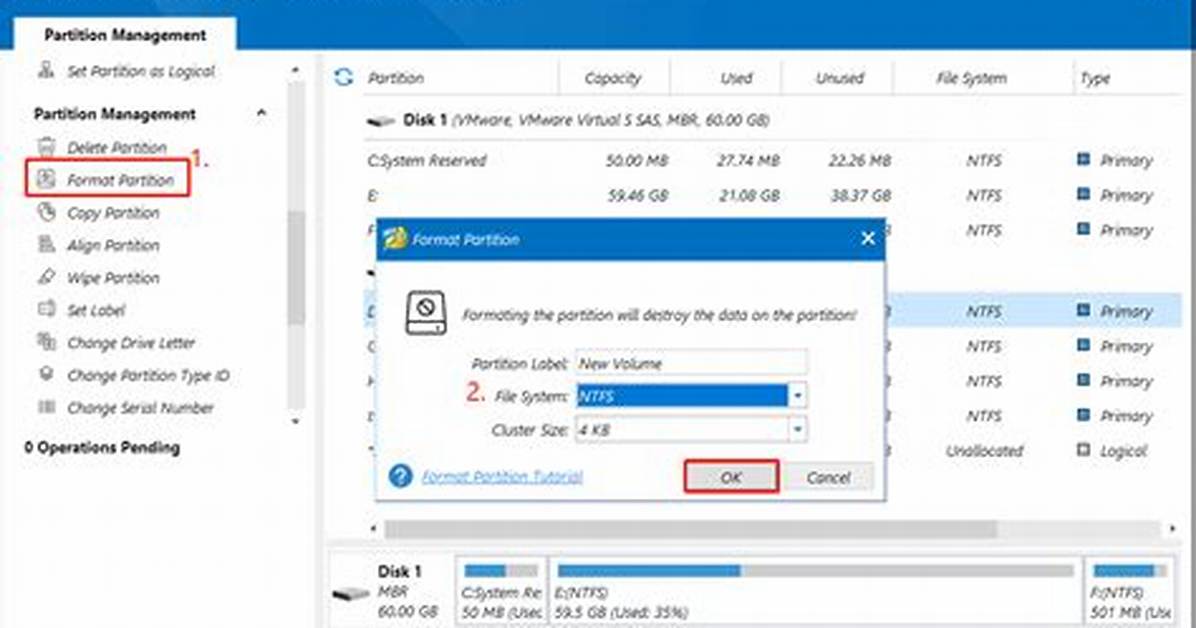Choose Change Serial Number option
The width and height of the screenshot is (1196, 628).
[140, 407]
